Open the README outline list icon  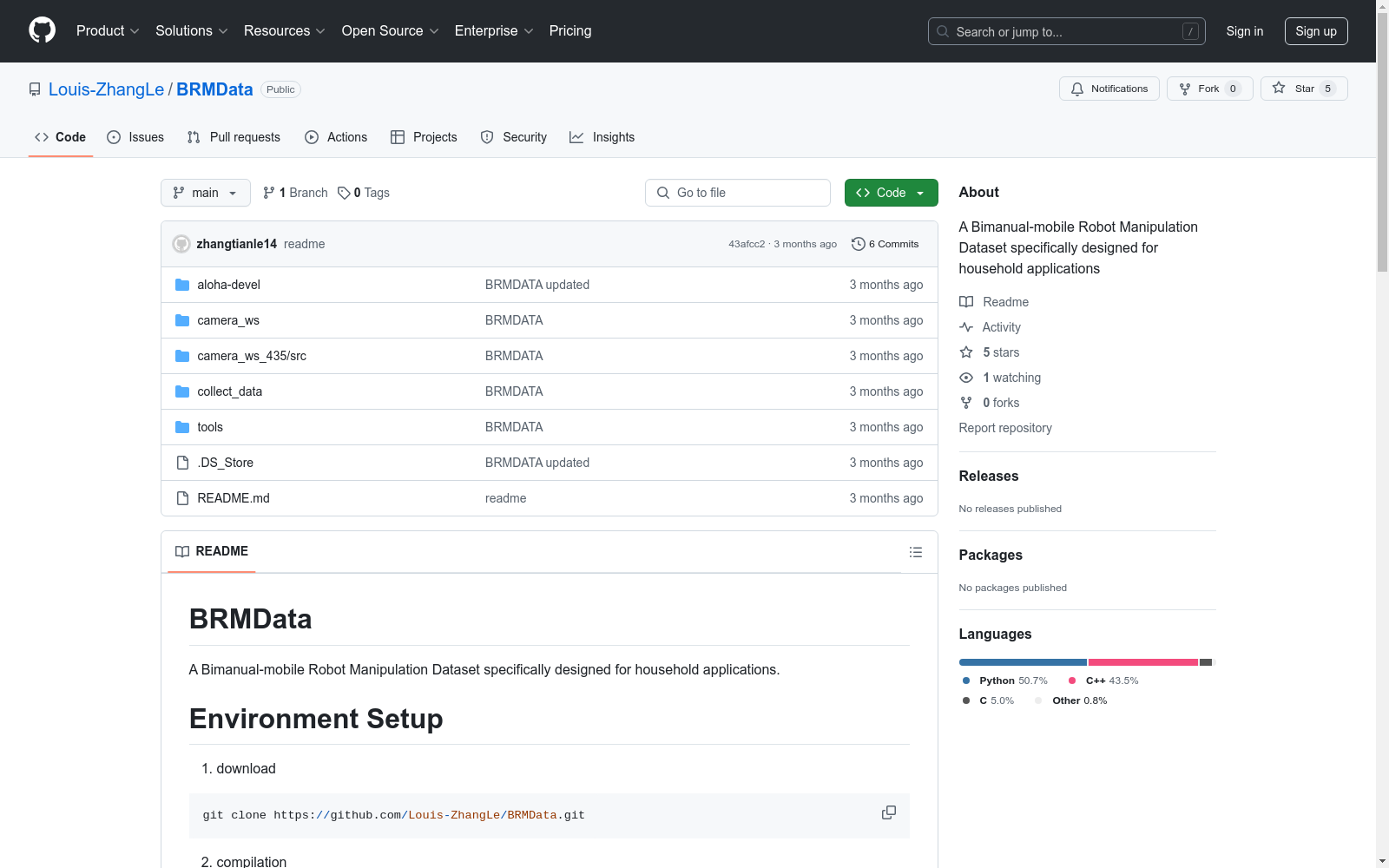coord(916,552)
